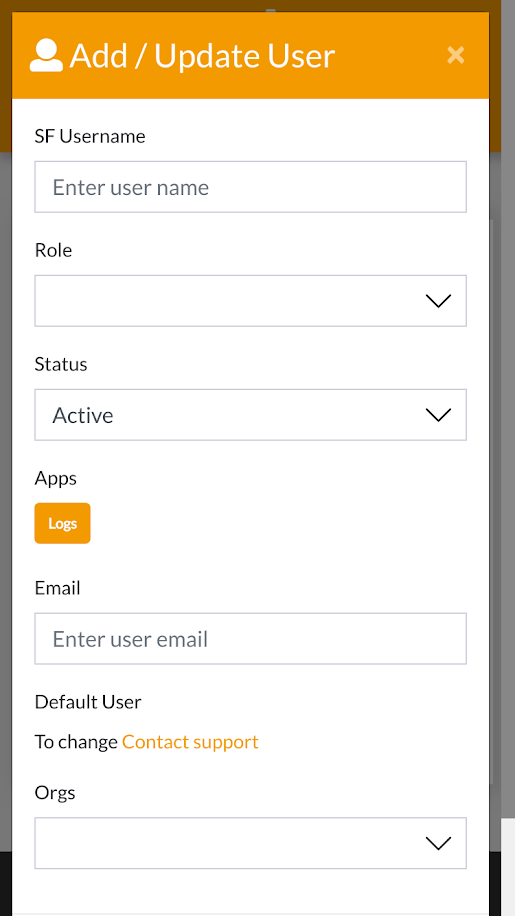Click the Apps section label
This screenshot has width=515, height=916.
pos(55,478)
